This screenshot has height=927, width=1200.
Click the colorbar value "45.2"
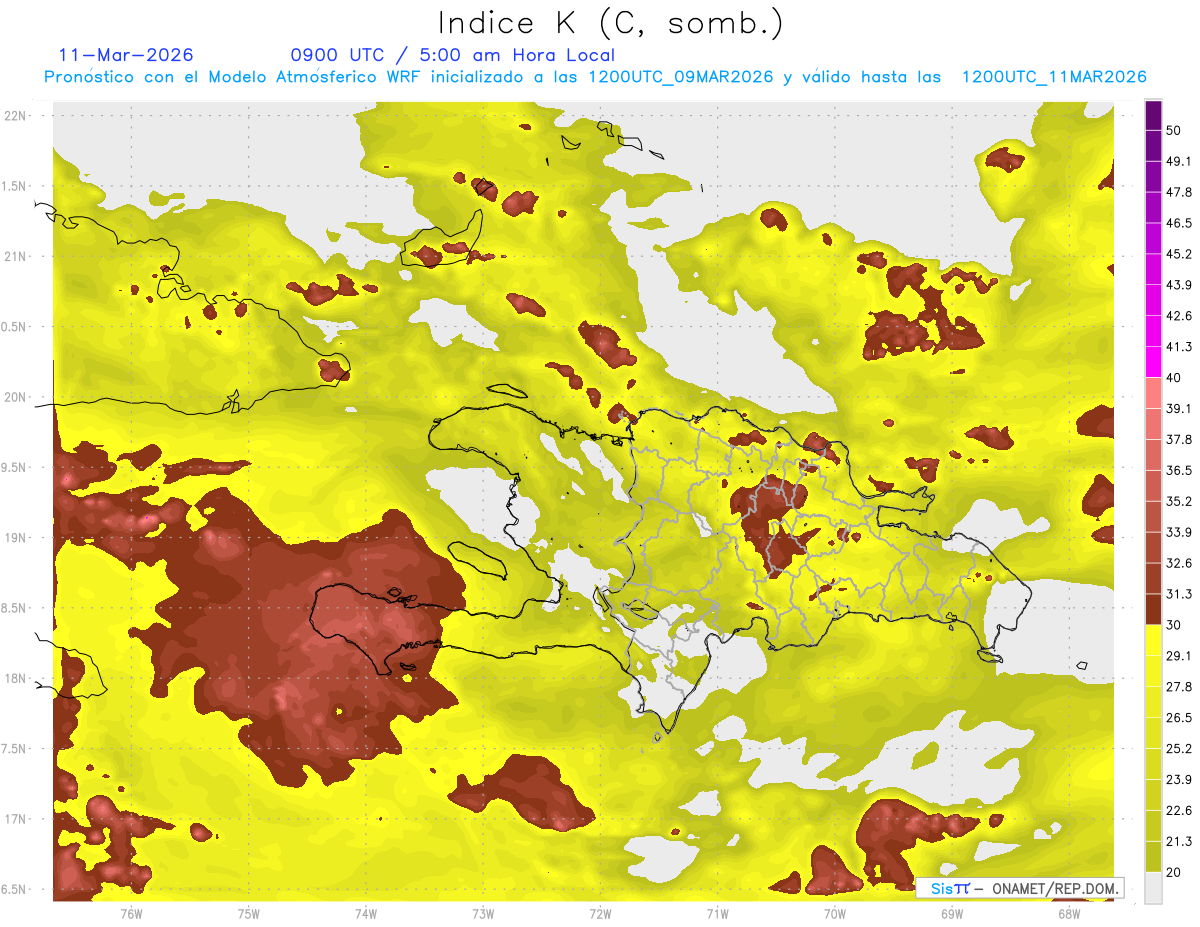(x=1178, y=254)
